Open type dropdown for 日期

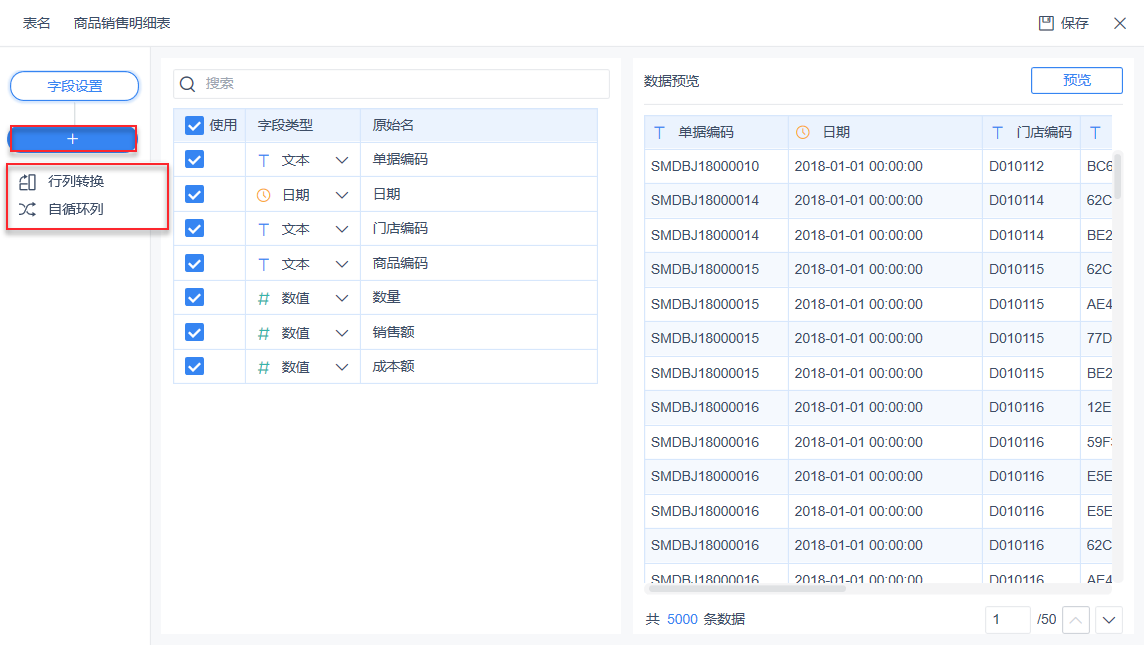[x=341, y=196]
